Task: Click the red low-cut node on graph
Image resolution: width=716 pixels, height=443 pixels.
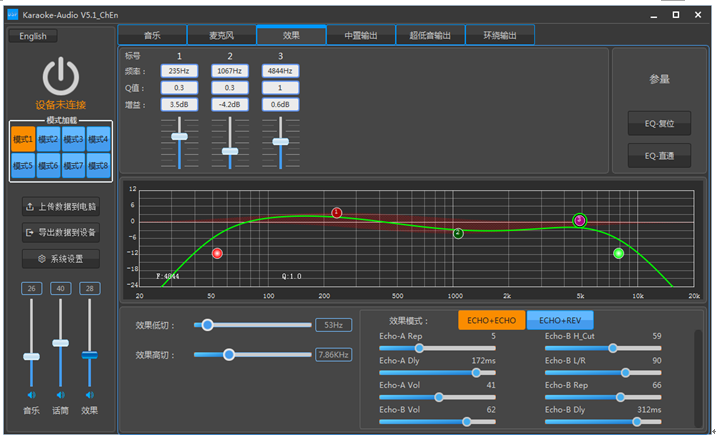Action: pyautogui.click(x=217, y=253)
